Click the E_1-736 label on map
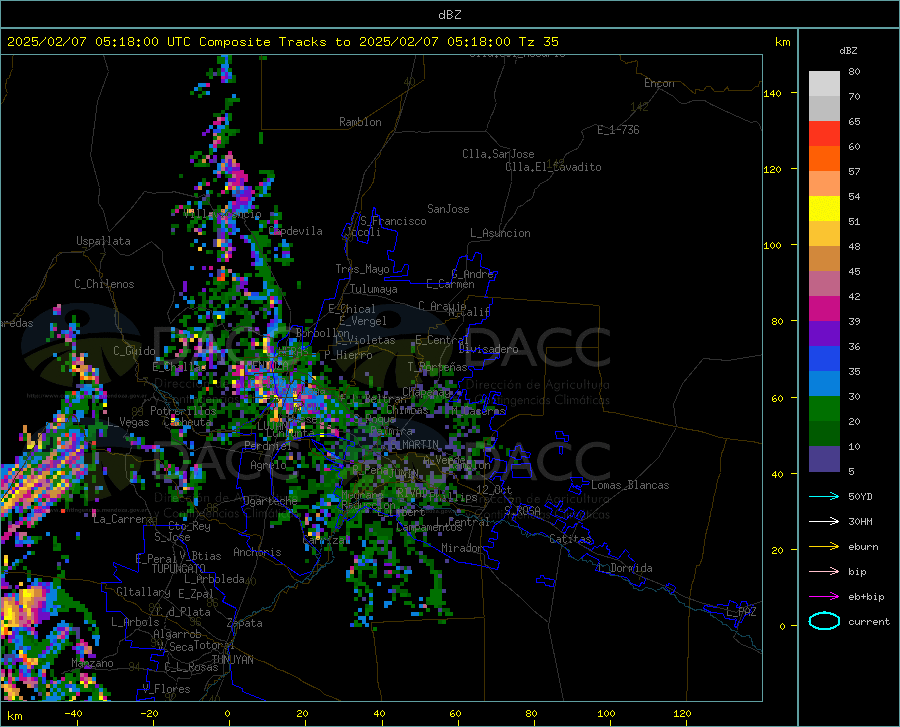This screenshot has width=900, height=727. tap(618, 130)
